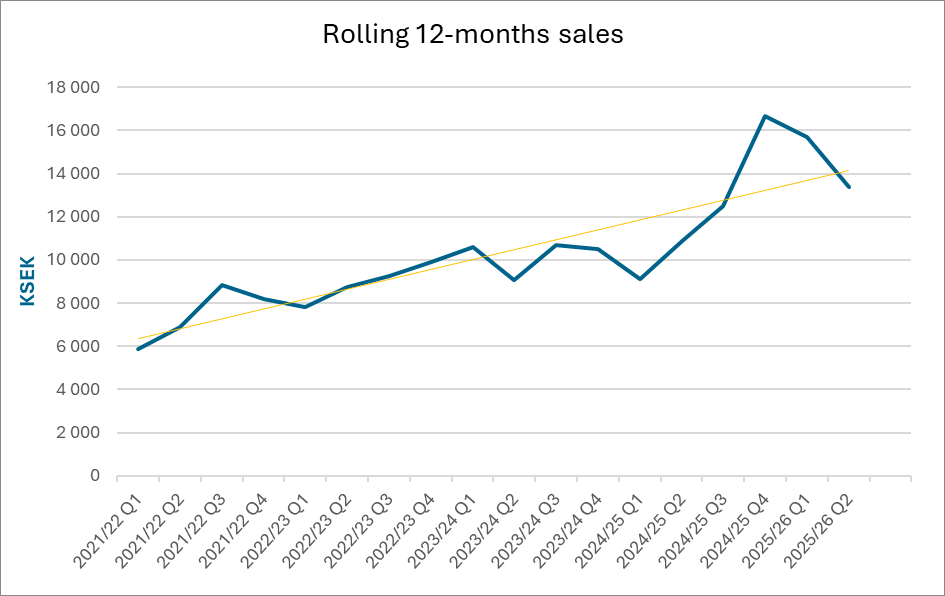The width and height of the screenshot is (945, 596).
Task: Select the 10 000 y-axis label
Action: 73,260
